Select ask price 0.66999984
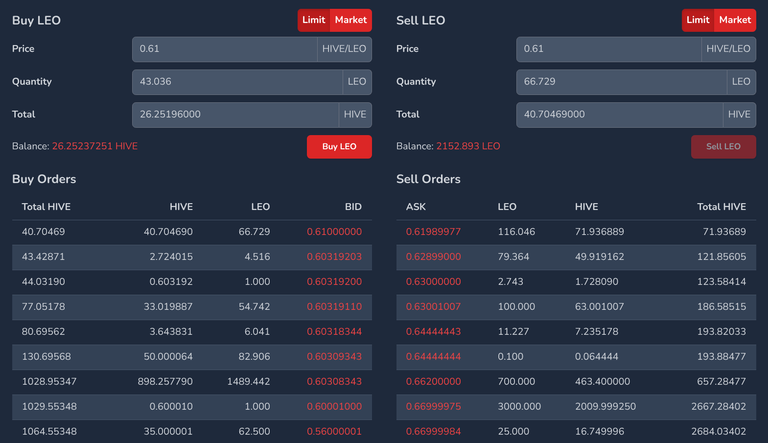Screen dimensions: 768x443 tap(433, 432)
